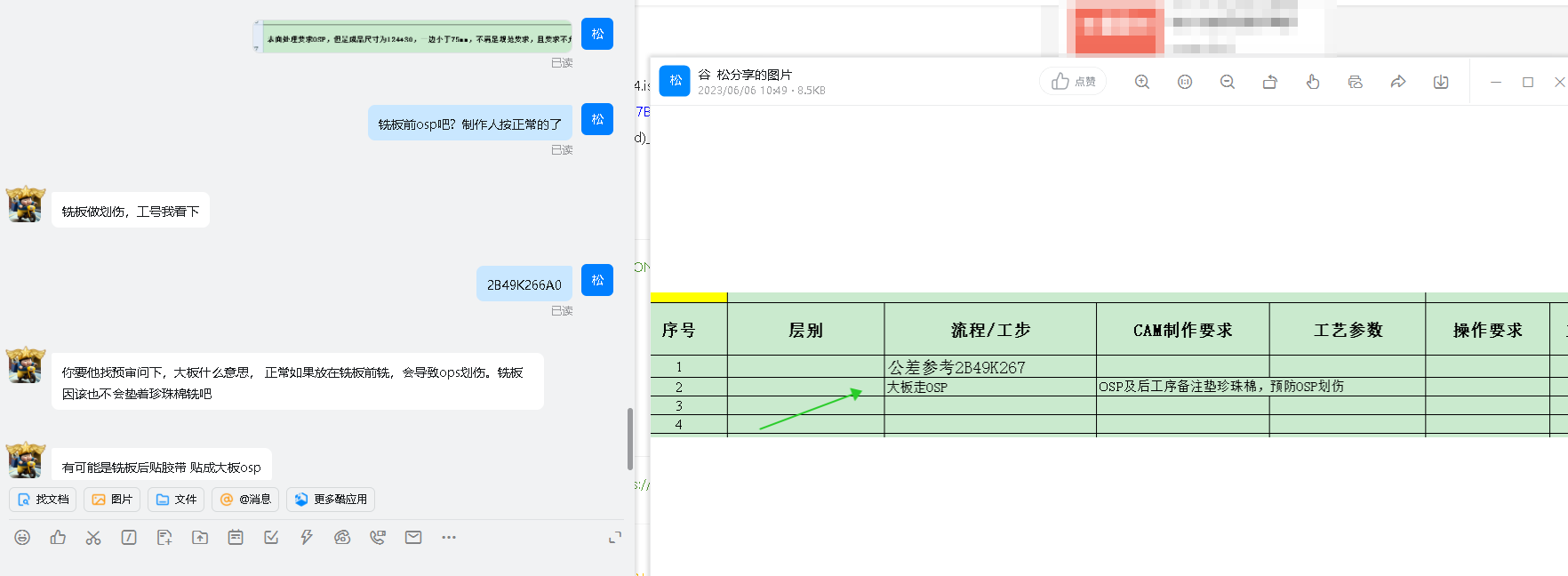The image size is (1568, 576).
Task: Click the 图片 button
Action: 112,500
